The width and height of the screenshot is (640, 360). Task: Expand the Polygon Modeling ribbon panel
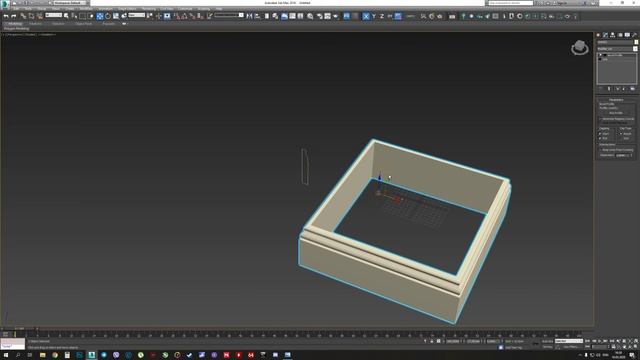16,29
